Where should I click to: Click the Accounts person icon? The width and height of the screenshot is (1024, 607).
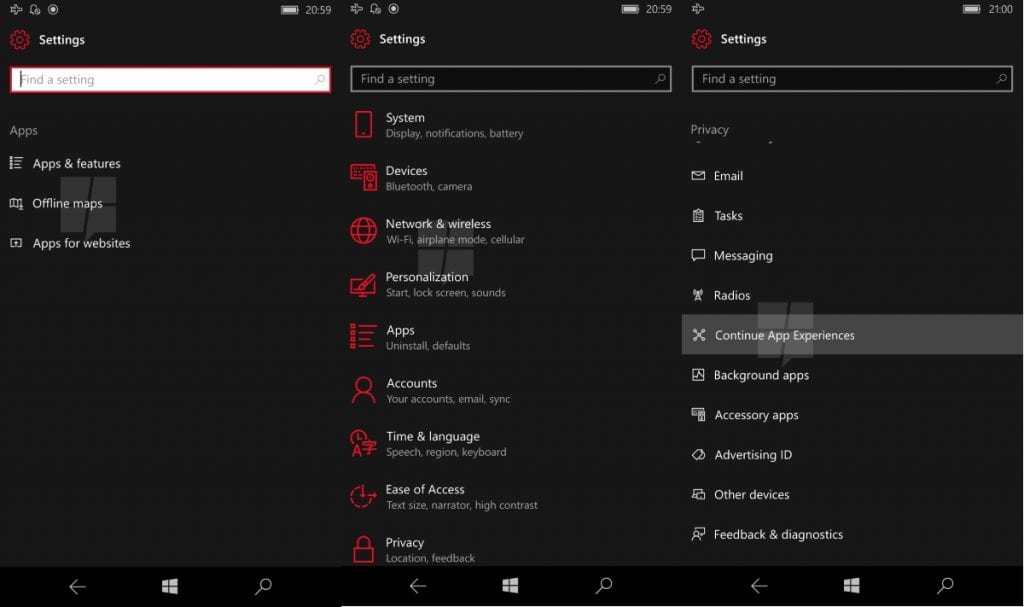click(363, 390)
